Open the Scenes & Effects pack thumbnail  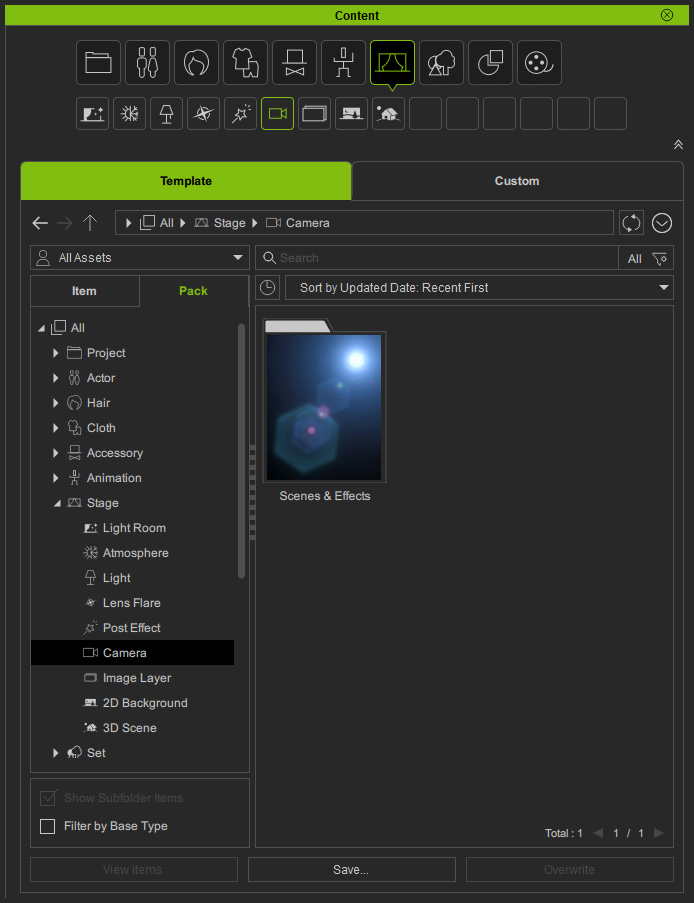(324, 403)
